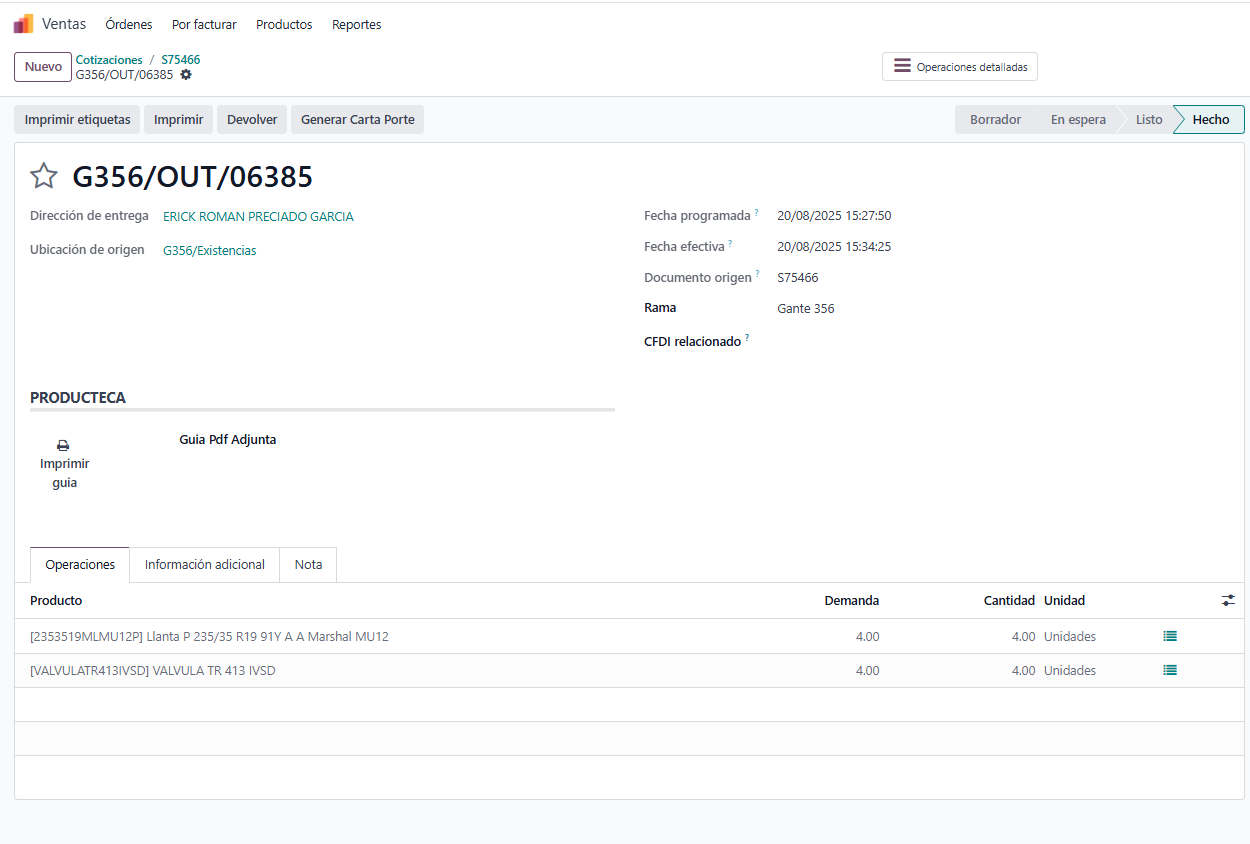Open ERICK ROMAN PRECIADO GARCIA delivery address link
This screenshot has height=844, width=1250.
258,217
